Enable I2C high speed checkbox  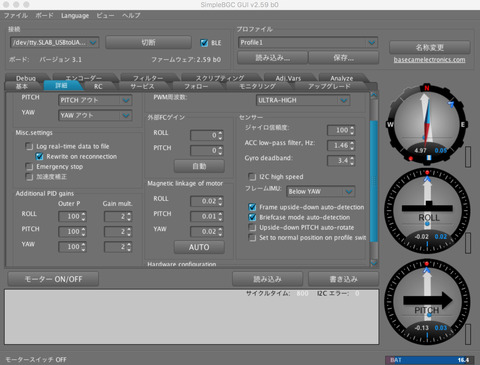(252, 176)
